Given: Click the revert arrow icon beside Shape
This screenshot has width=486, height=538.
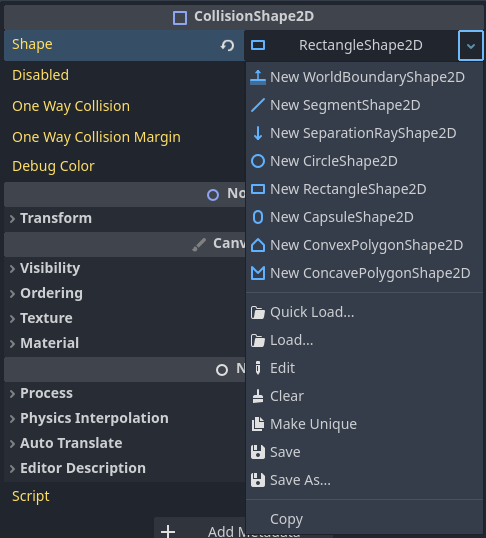Looking at the screenshot, I should click(227, 45).
